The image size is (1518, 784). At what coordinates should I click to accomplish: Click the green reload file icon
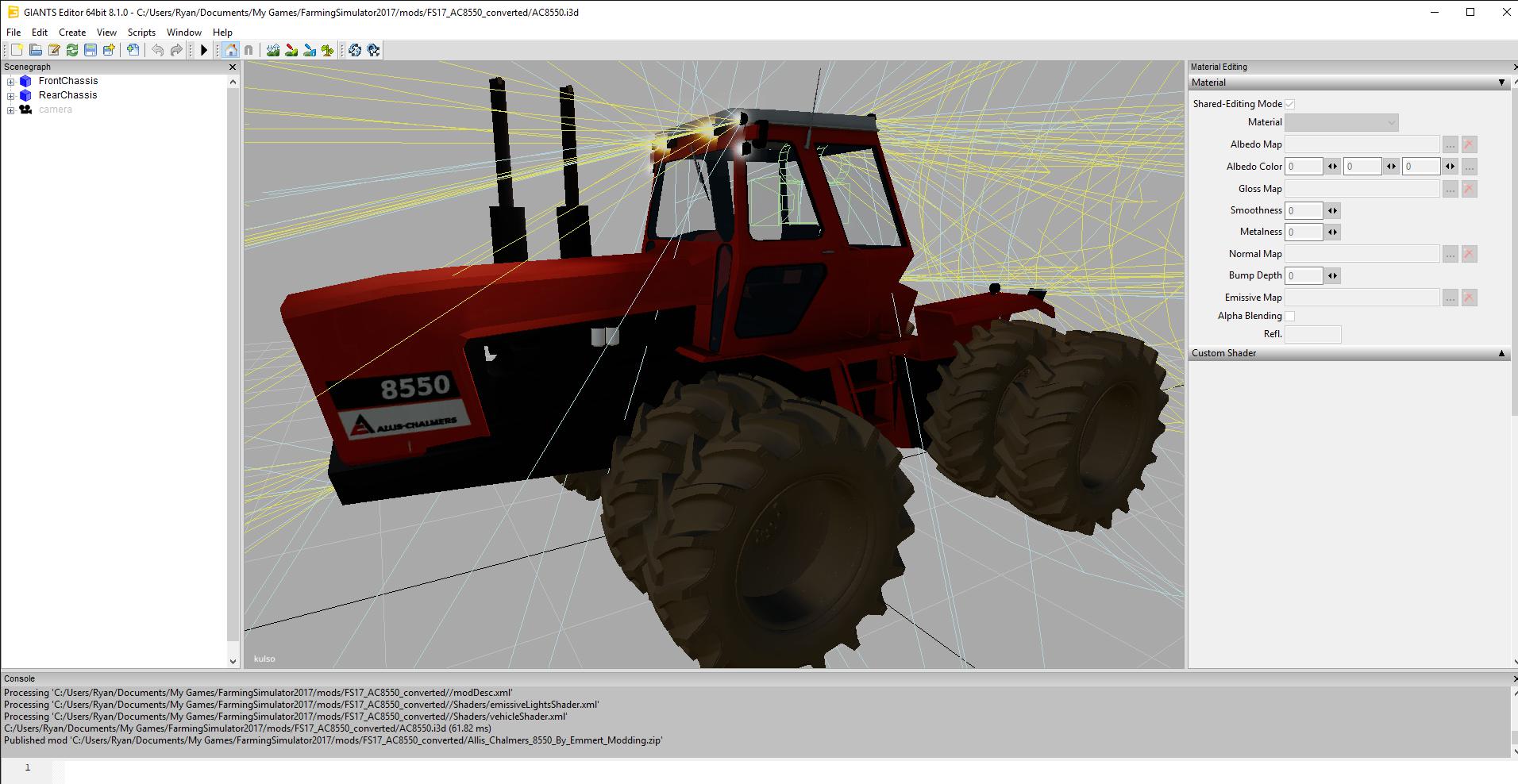pyautogui.click(x=72, y=50)
